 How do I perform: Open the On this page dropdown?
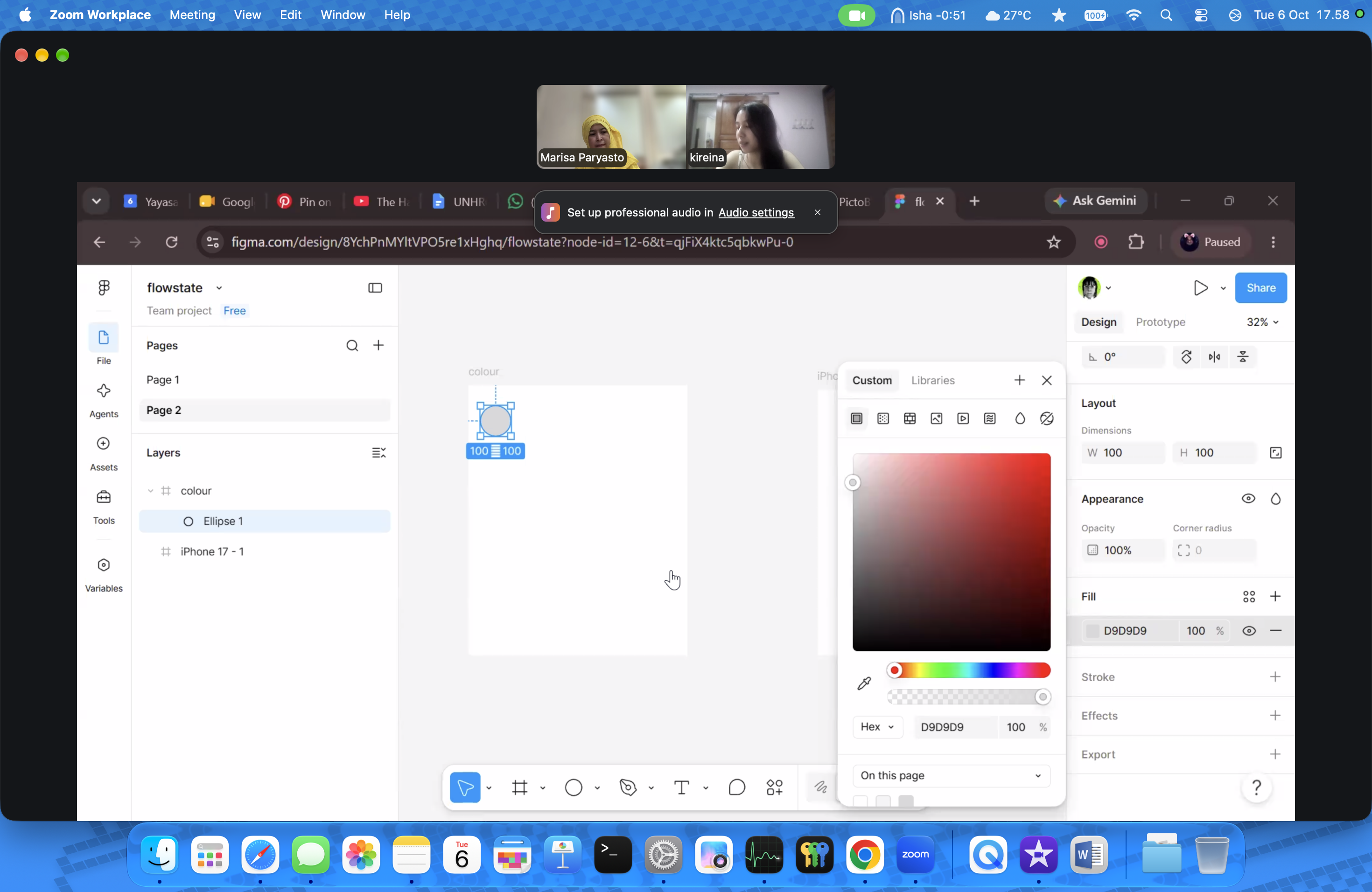tap(951, 775)
